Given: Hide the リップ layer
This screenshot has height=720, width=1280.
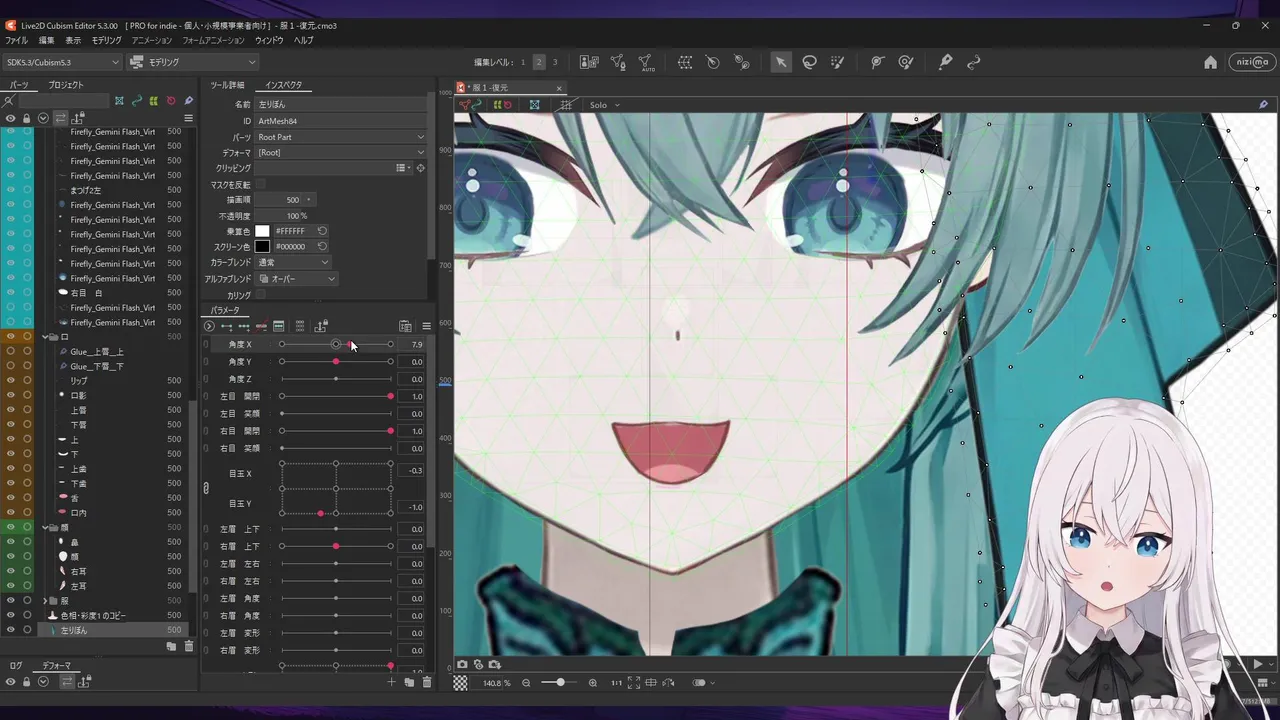Looking at the screenshot, I should 11,381.
